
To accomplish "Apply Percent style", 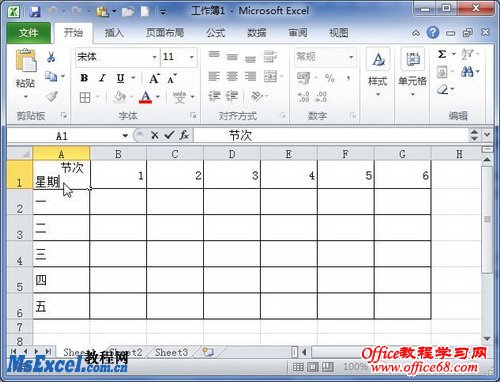I will [x=329, y=78].
